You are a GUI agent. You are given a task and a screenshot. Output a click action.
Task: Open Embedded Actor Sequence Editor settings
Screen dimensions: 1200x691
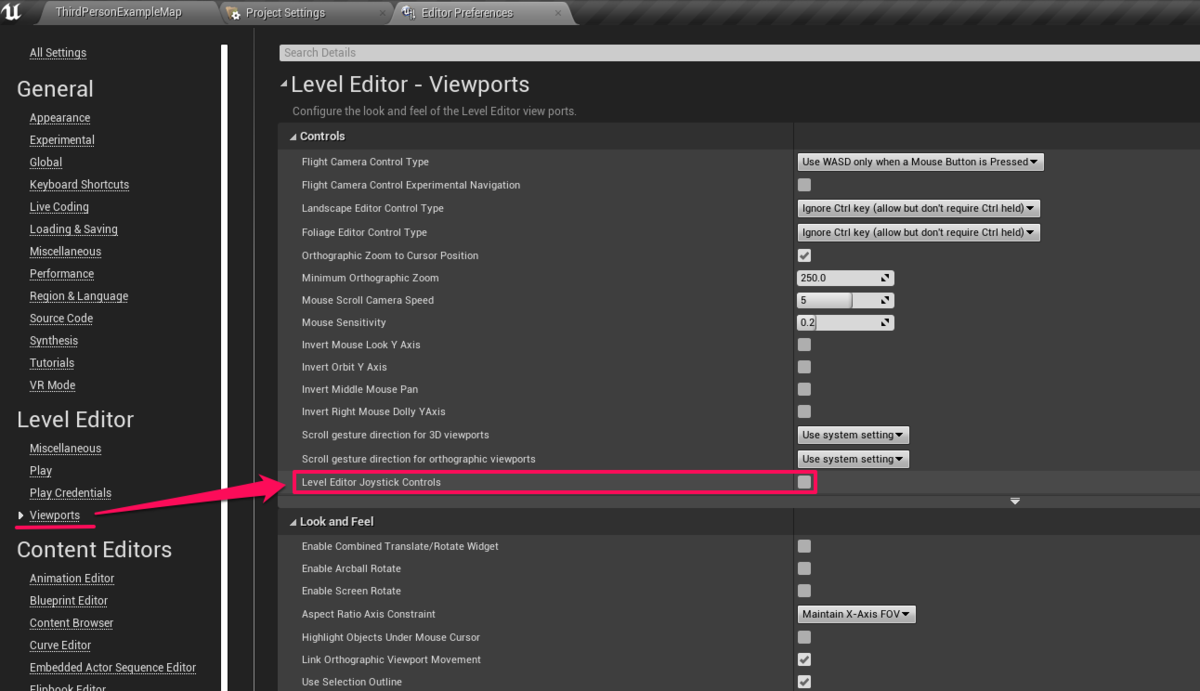point(113,668)
